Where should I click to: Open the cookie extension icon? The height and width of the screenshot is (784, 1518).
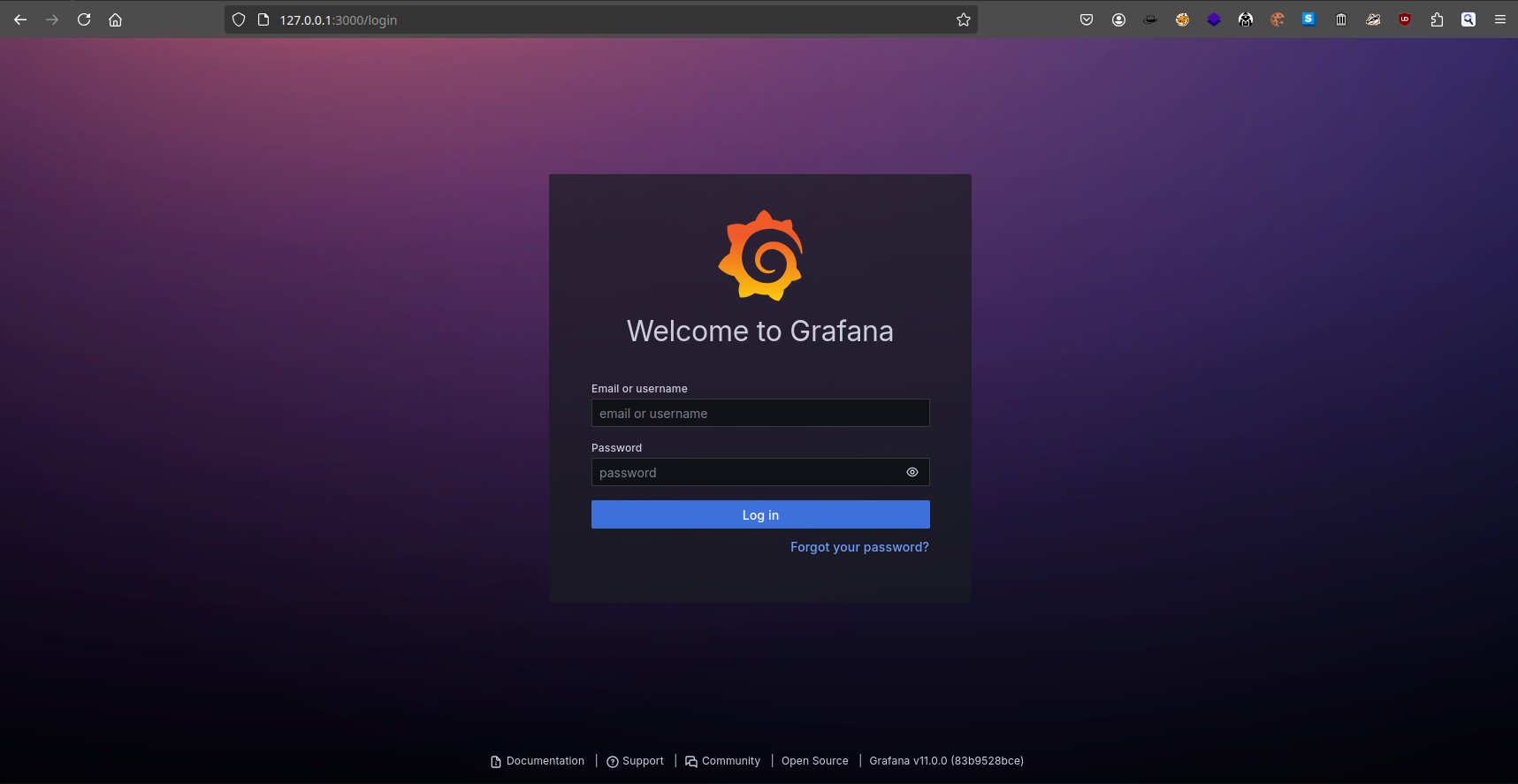point(1278,19)
